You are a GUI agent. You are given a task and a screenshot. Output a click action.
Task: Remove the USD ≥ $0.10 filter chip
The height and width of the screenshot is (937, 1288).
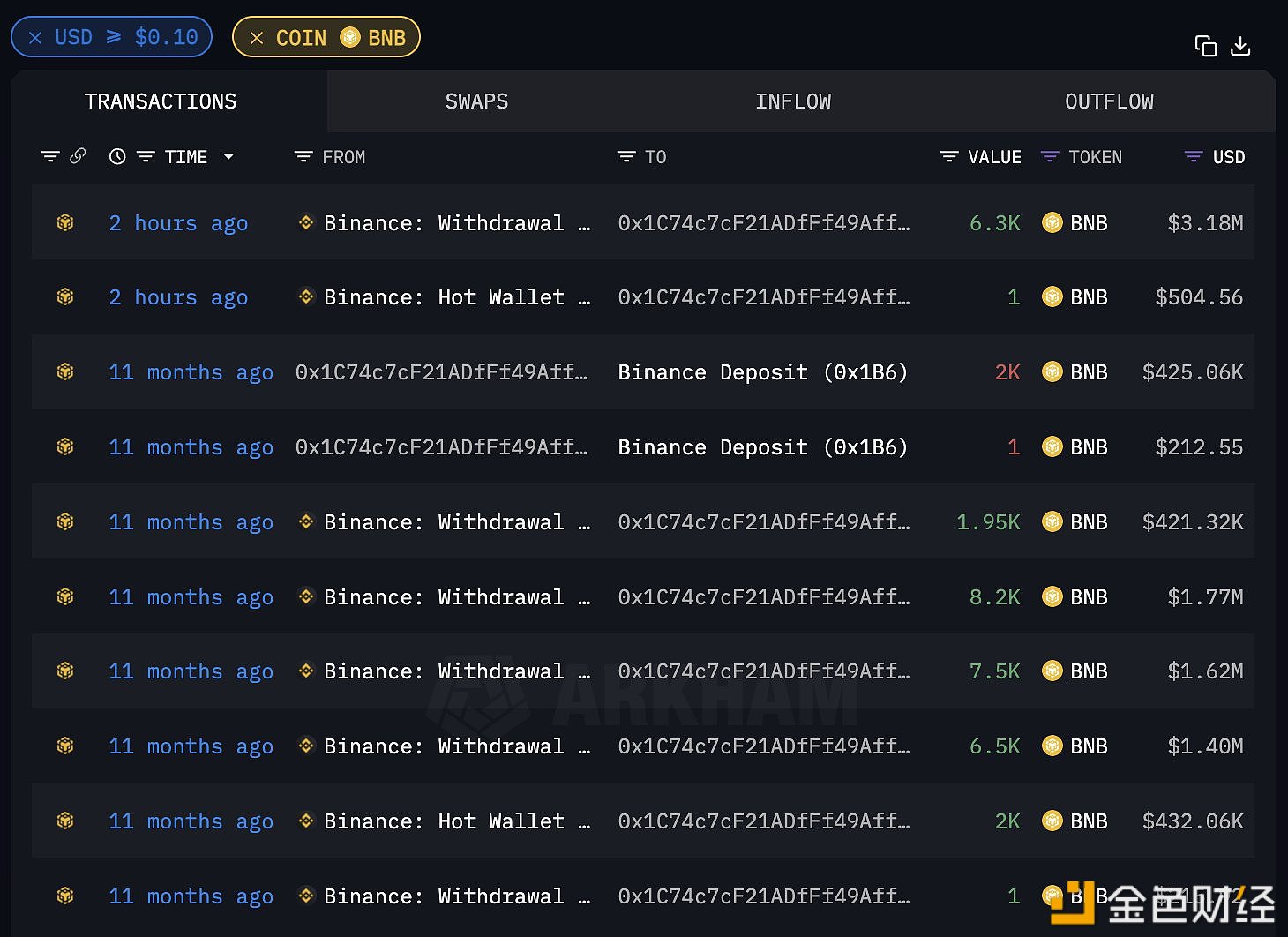(x=35, y=37)
